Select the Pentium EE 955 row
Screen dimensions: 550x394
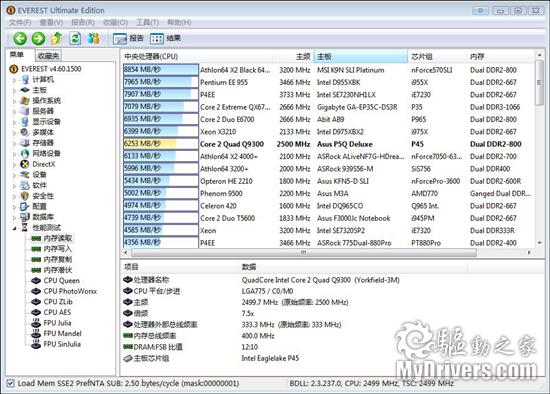tap(328, 82)
